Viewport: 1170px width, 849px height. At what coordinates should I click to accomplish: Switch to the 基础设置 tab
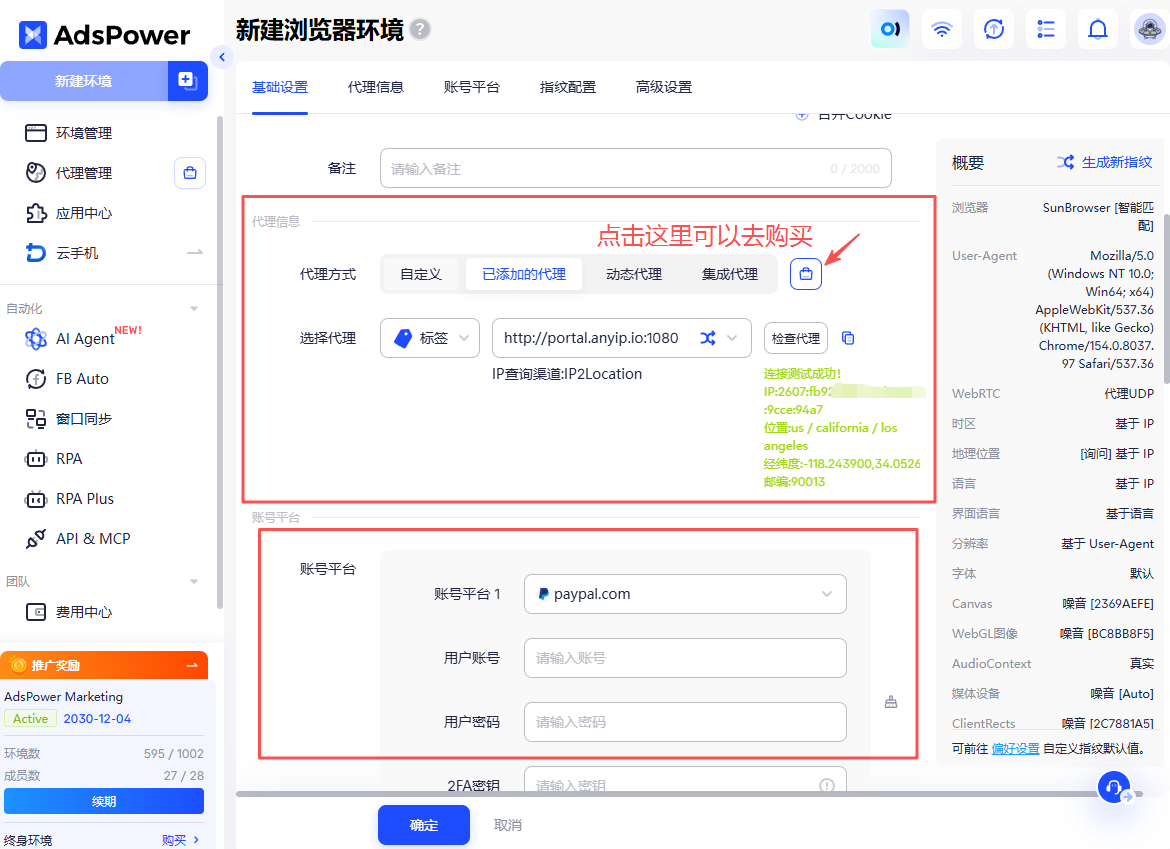[280, 87]
